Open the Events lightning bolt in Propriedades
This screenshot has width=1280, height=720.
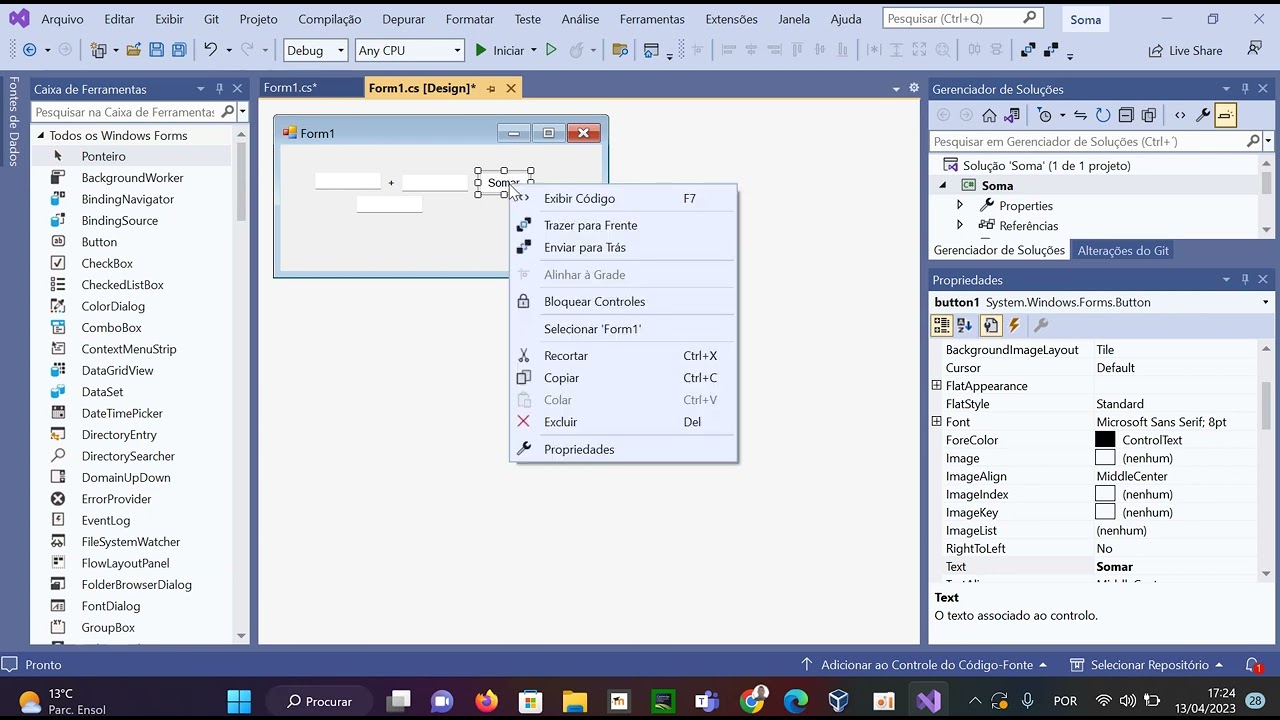coord(1014,325)
